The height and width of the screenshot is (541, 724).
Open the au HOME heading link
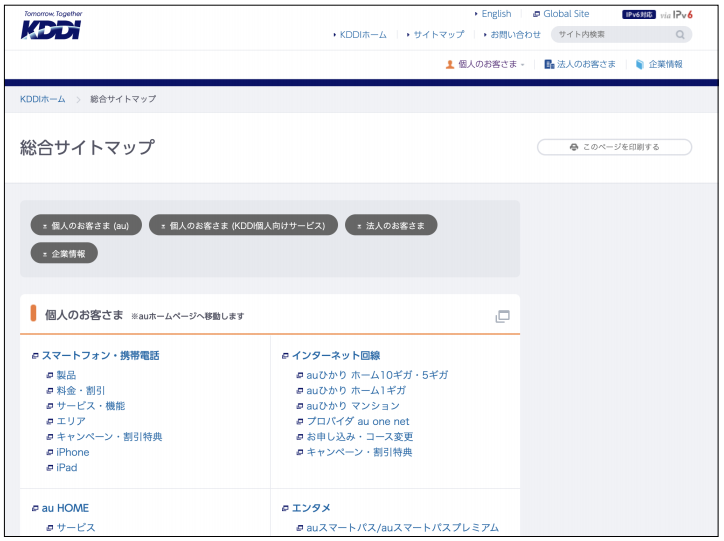coord(65,508)
